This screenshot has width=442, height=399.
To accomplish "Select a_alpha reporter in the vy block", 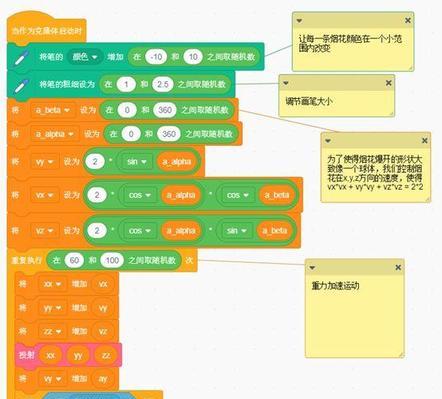I will tap(177, 162).
